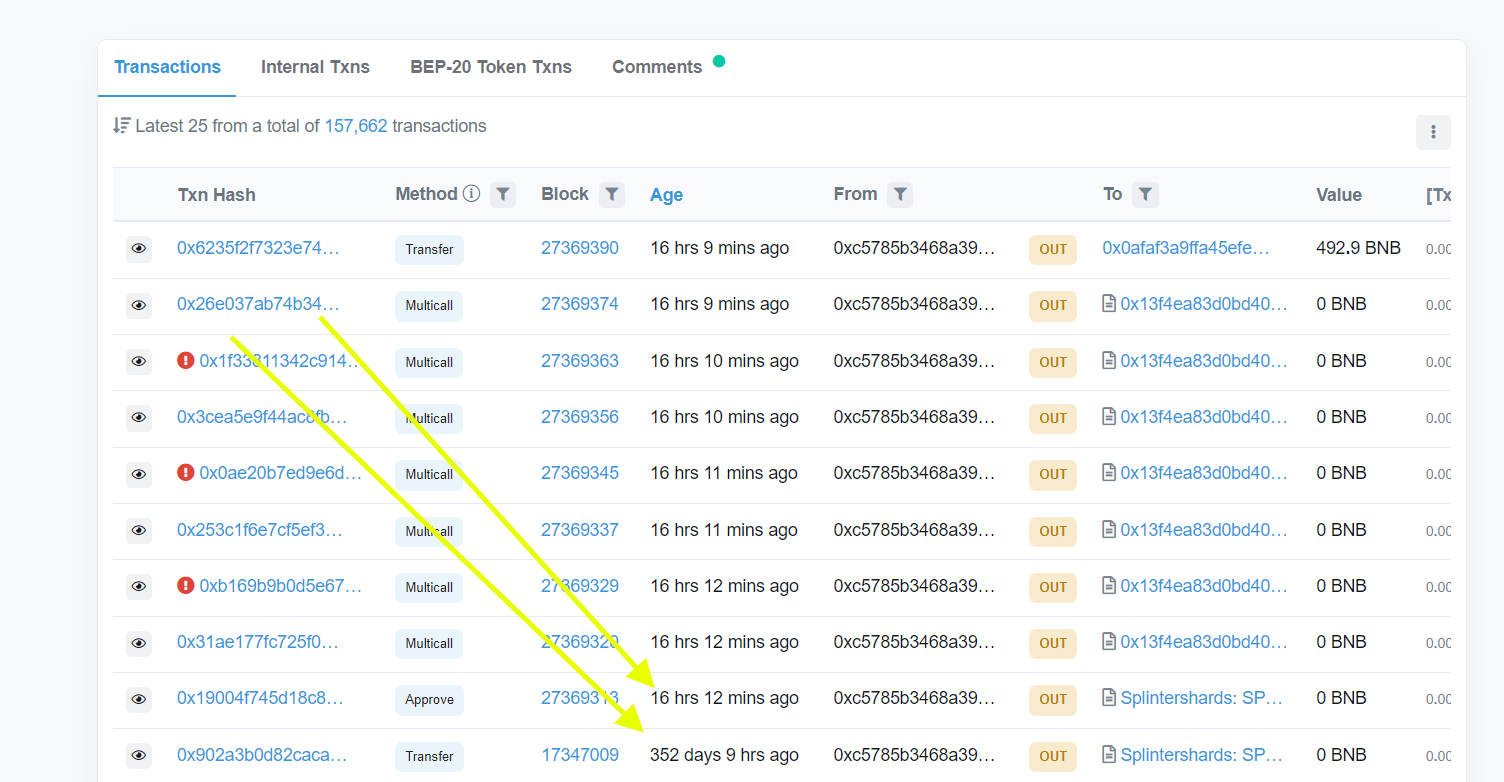Open contract 0x13f4ea83d0bd40 in block 27369374 row

[1204, 304]
